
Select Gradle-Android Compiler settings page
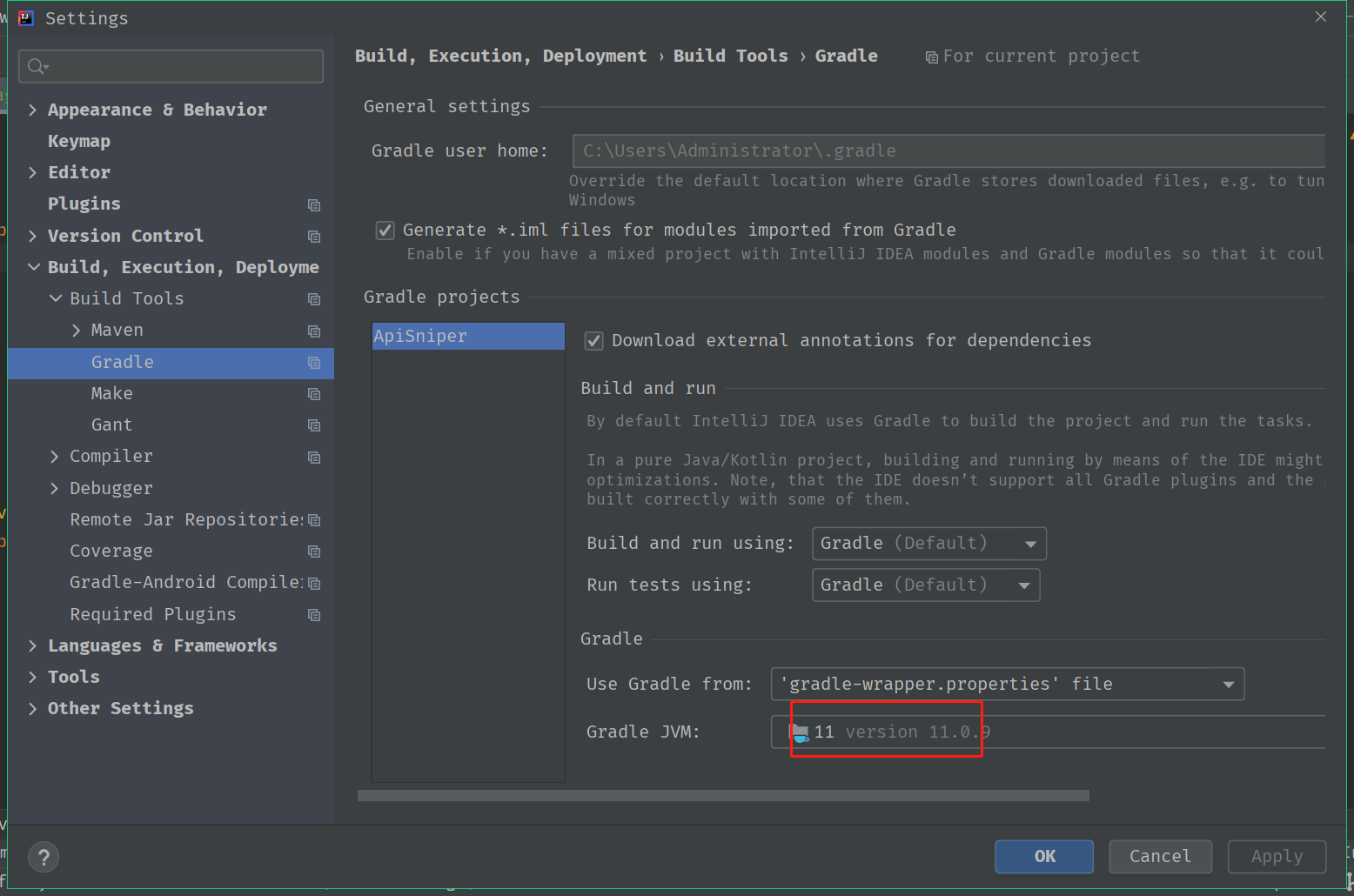point(186,582)
